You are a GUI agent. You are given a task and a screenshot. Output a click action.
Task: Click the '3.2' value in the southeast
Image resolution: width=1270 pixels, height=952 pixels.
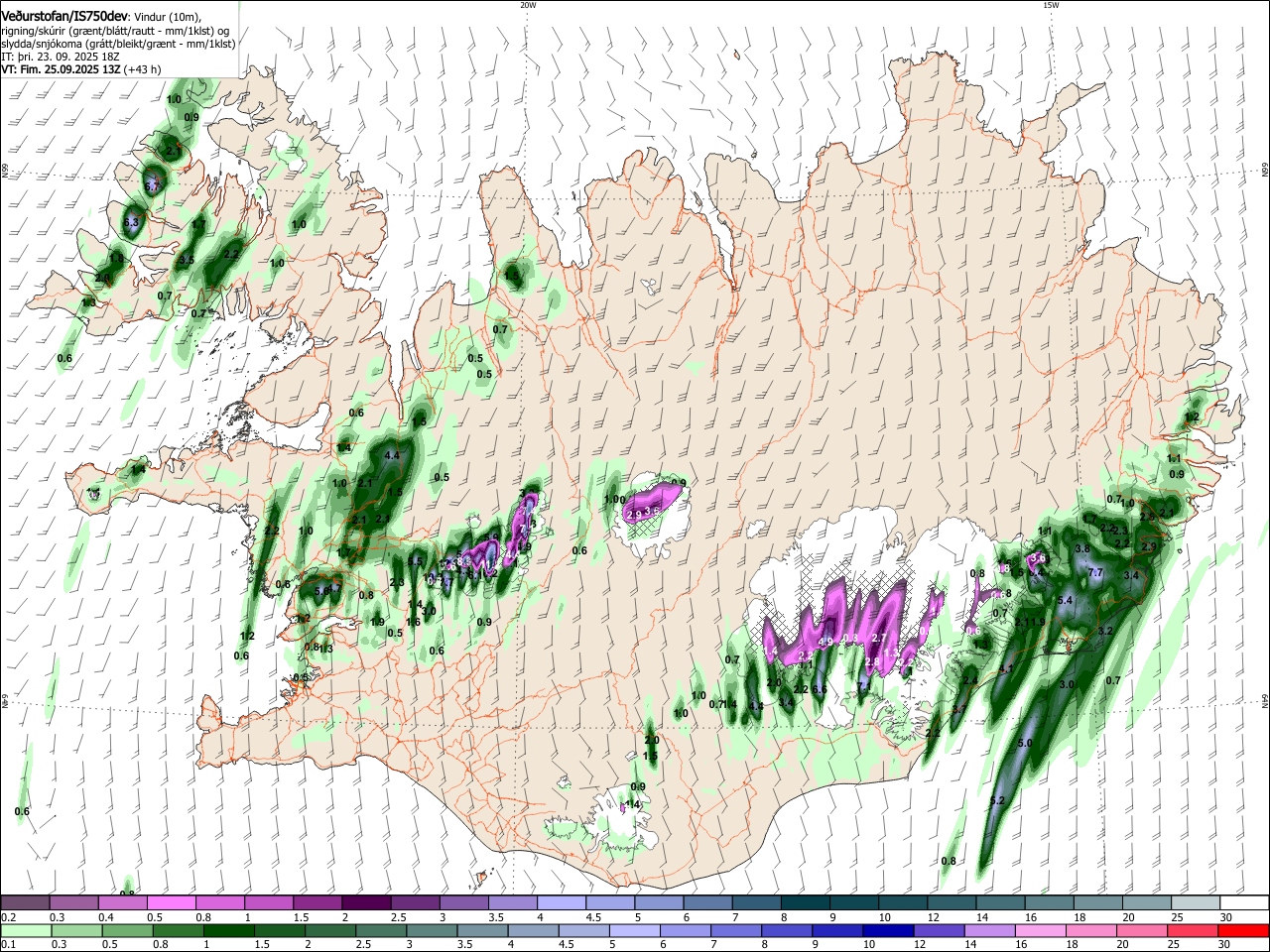(1106, 631)
